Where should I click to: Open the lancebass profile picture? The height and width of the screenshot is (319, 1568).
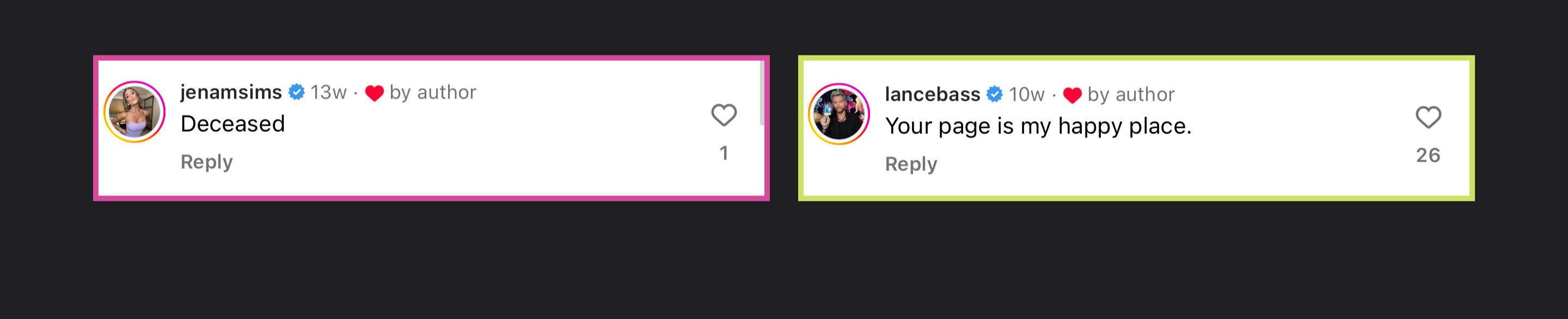click(839, 114)
